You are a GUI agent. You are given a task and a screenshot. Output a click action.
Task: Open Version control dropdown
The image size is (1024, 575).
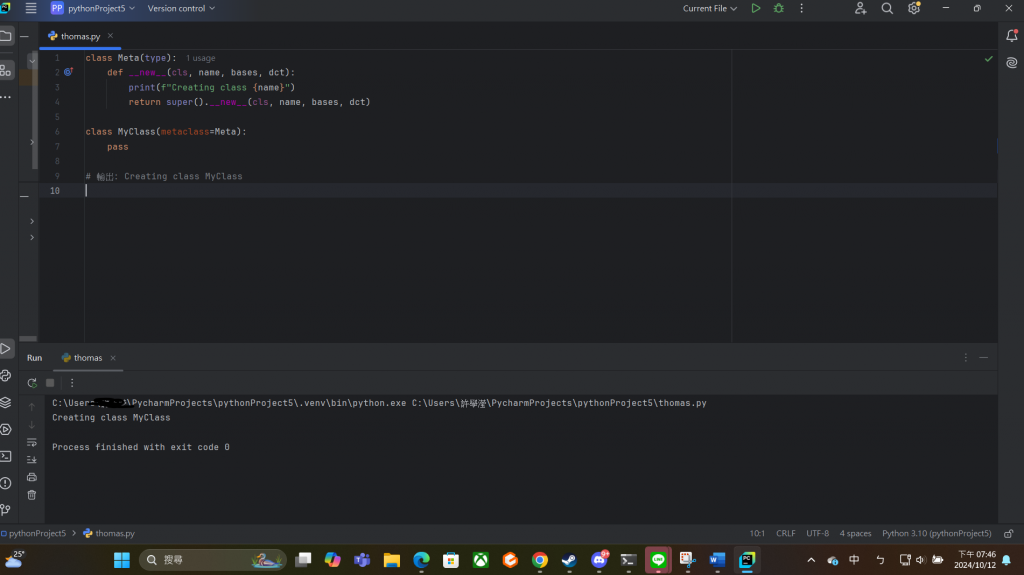tap(181, 8)
